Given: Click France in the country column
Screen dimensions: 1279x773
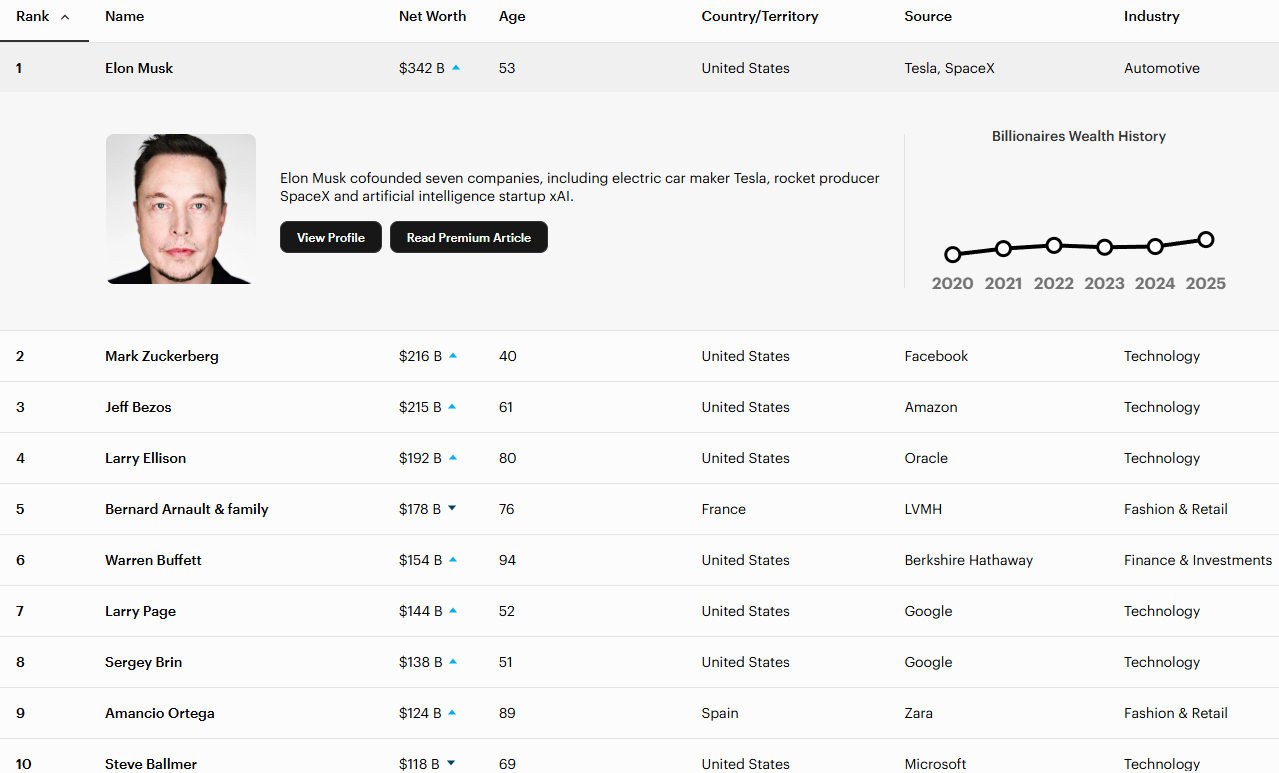Looking at the screenshot, I should coord(724,509).
